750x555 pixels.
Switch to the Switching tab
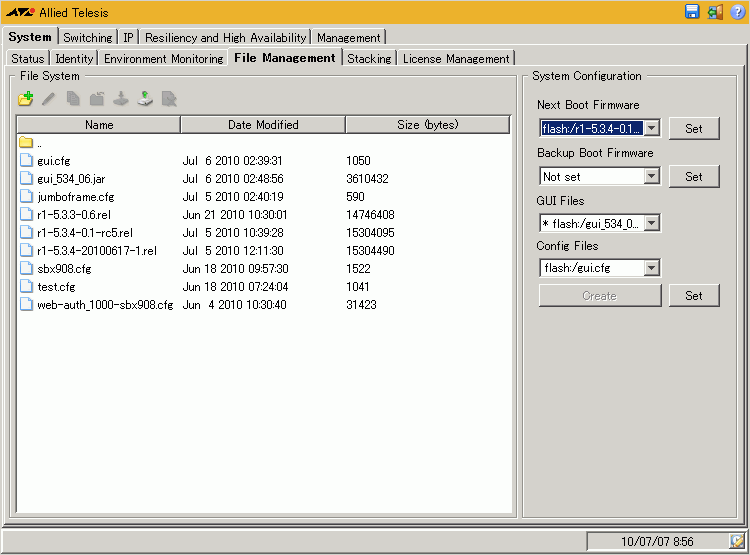pyautogui.click(x=88, y=37)
